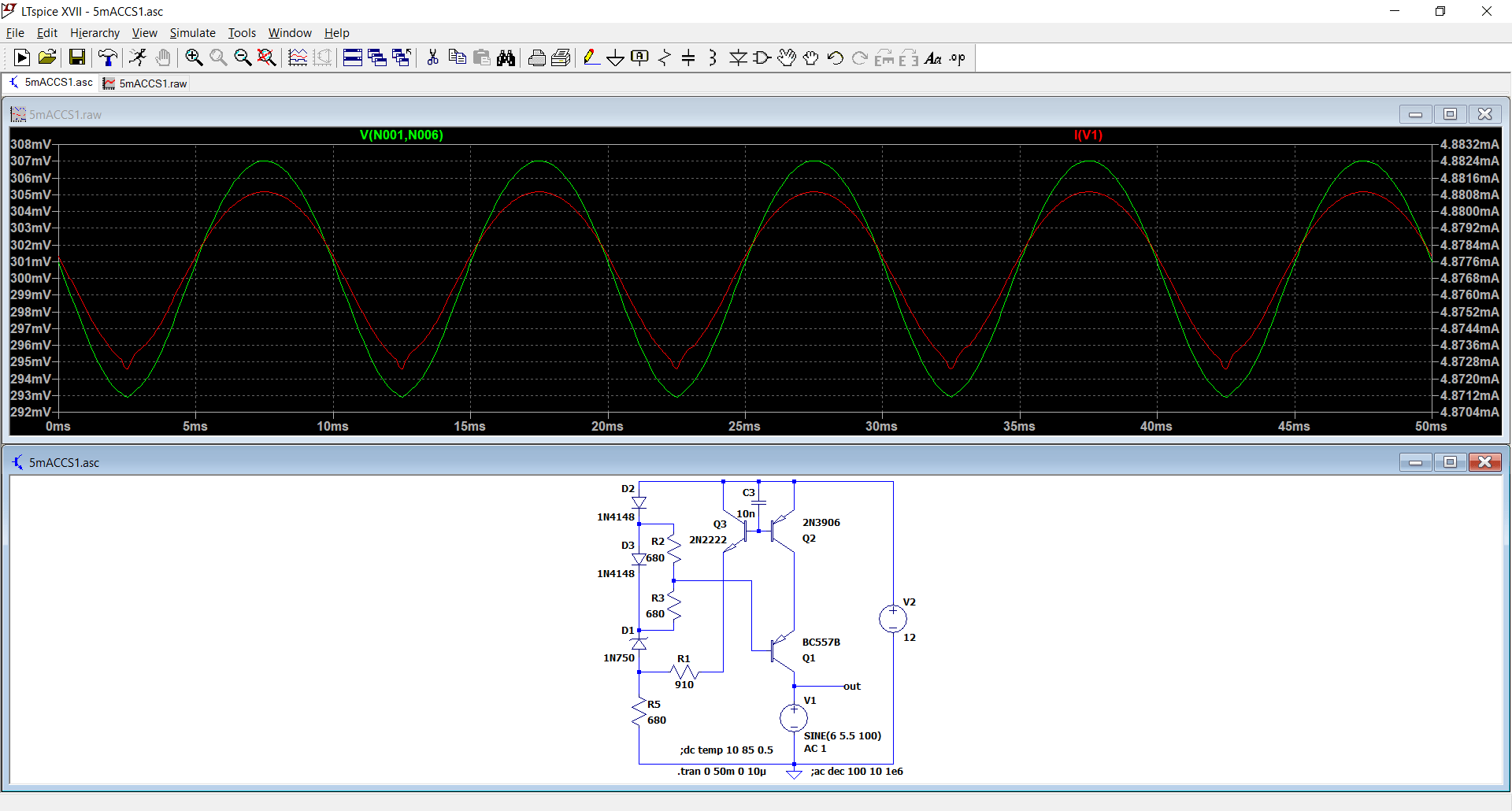Image resolution: width=1512 pixels, height=811 pixels.
Task: Maximize the 5mACCS1.asc schematic window
Action: pyautogui.click(x=1450, y=462)
